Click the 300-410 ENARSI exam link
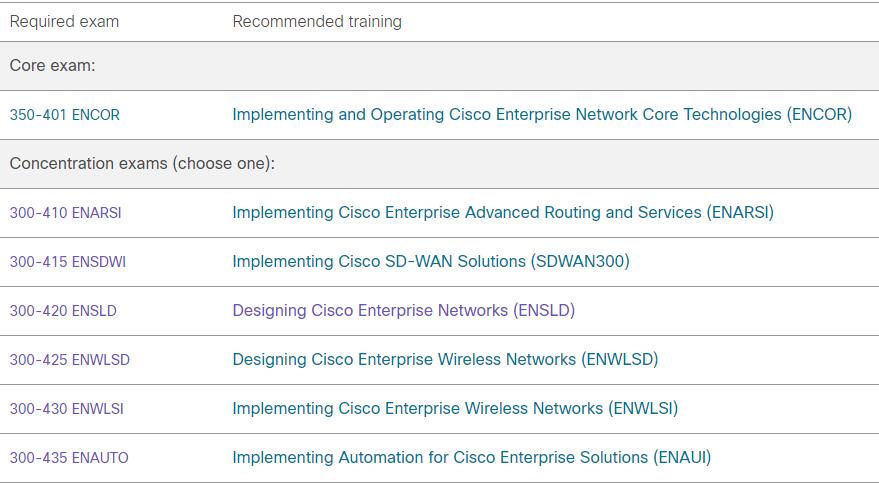 coord(66,213)
